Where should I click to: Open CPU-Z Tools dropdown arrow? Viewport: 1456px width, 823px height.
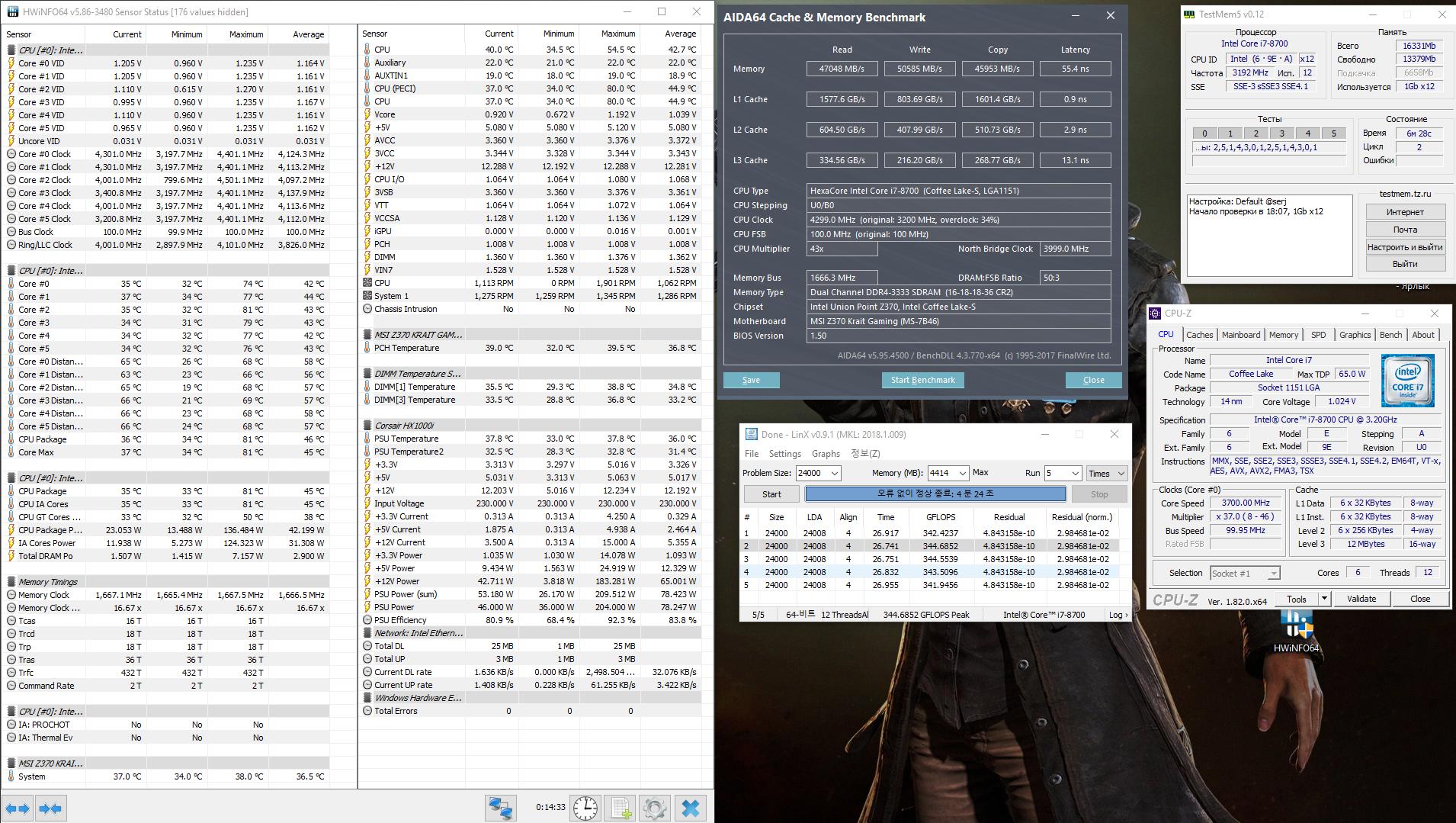pyautogui.click(x=1325, y=599)
